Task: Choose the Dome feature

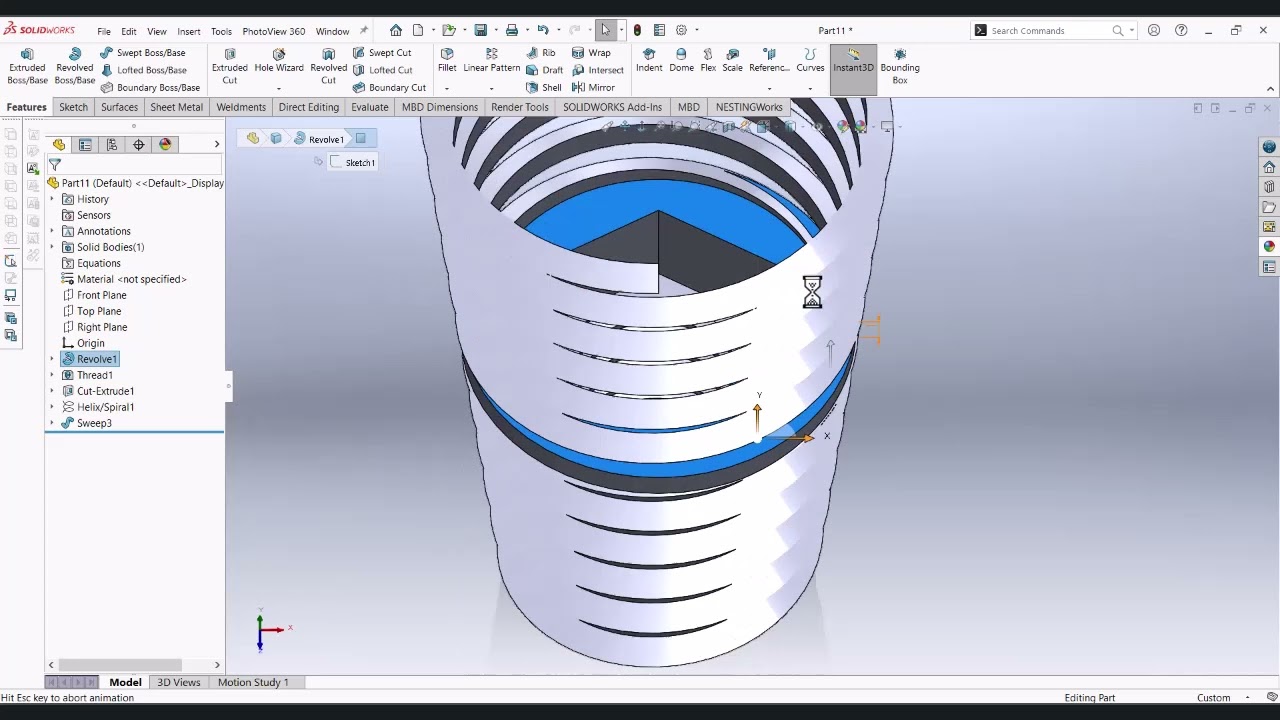Action: (681, 60)
